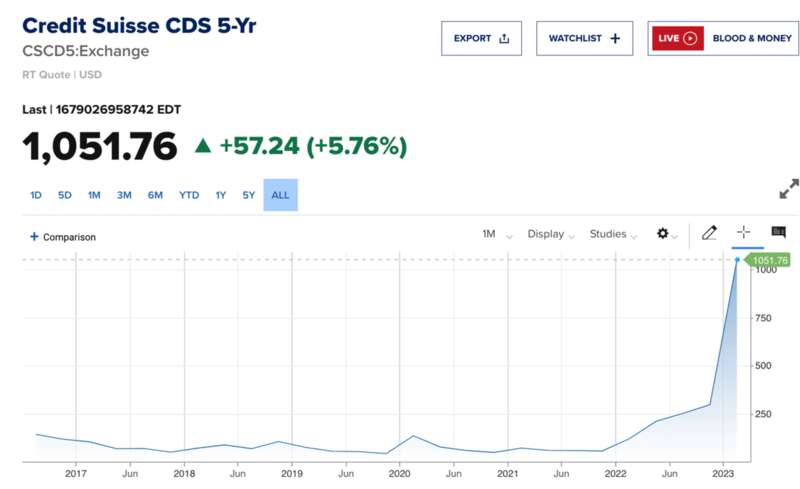
Task: Toggle the crosshair tool
Action: click(743, 232)
